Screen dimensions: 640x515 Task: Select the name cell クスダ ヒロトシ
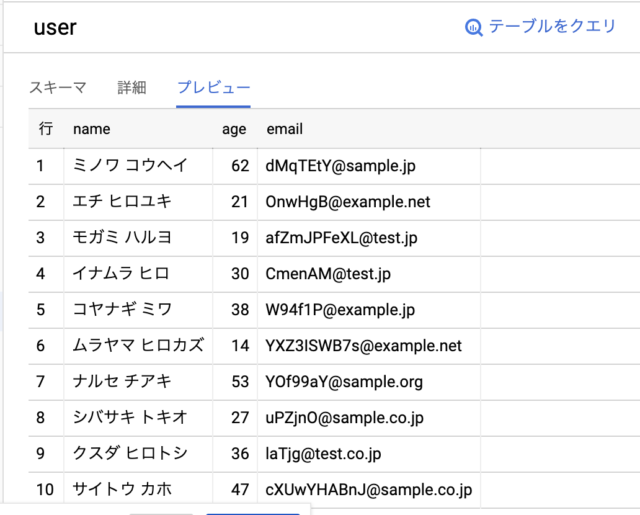click(130, 453)
